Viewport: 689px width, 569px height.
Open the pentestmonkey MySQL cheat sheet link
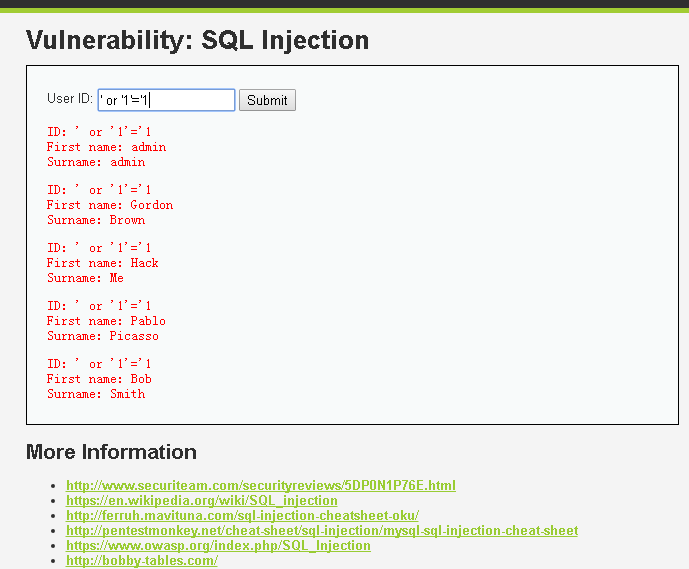tap(321, 531)
